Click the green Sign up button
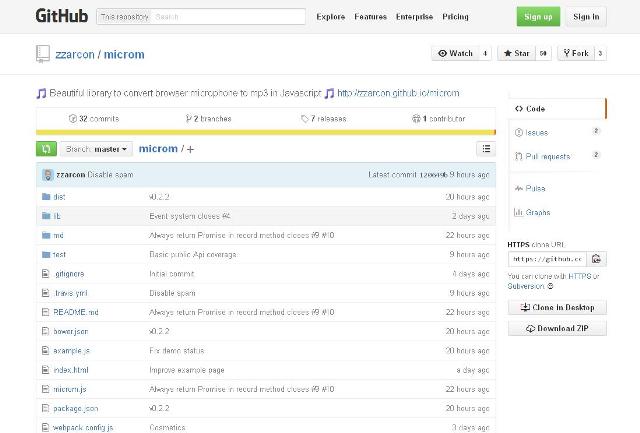Viewport: 640px width, 433px height. click(x=538, y=17)
